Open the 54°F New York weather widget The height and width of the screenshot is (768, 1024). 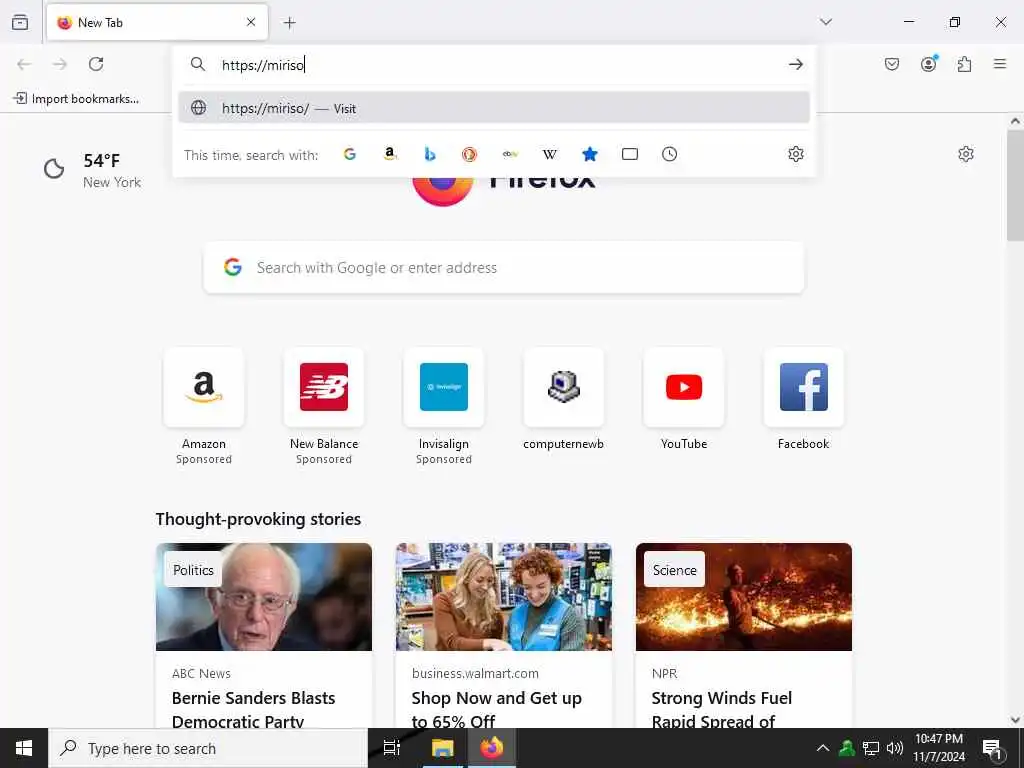click(x=92, y=170)
